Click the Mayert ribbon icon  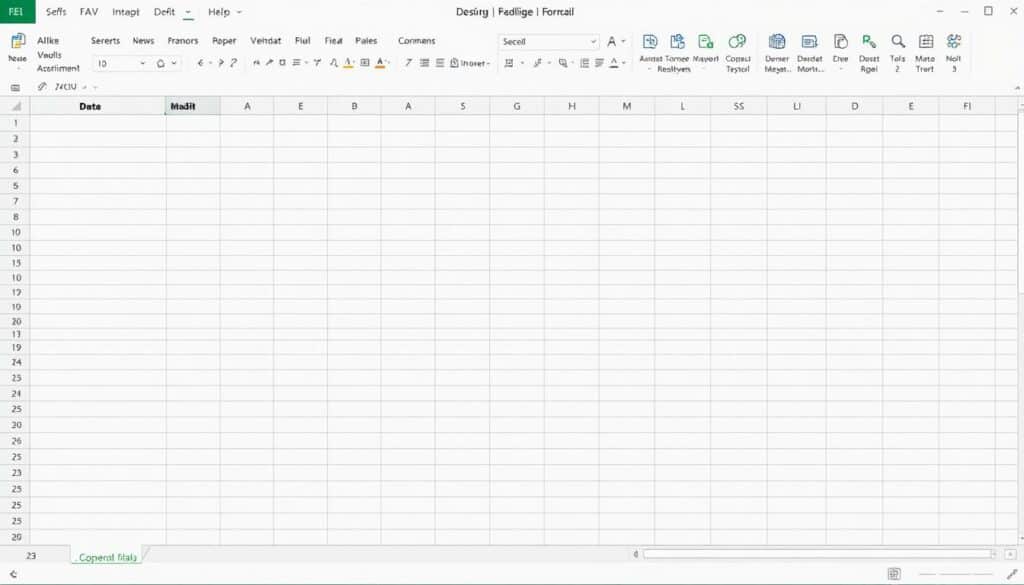pyautogui.click(x=705, y=42)
